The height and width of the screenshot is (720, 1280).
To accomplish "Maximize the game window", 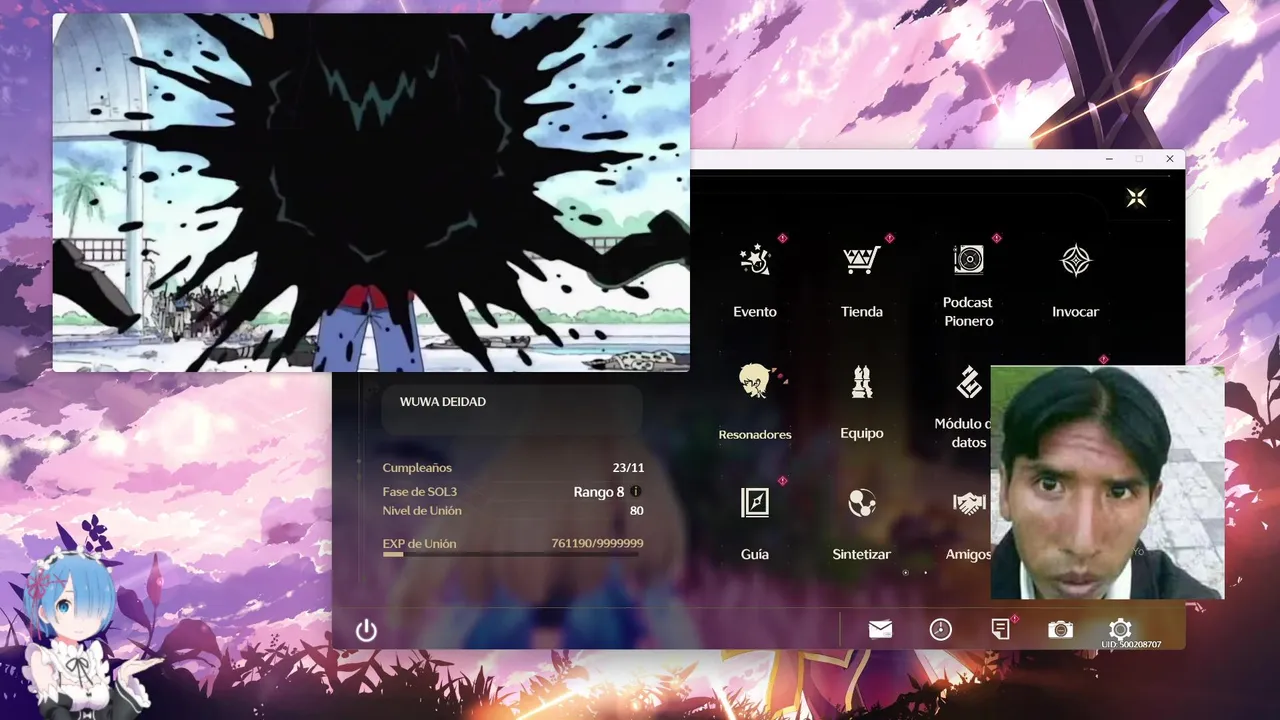I will point(1139,159).
